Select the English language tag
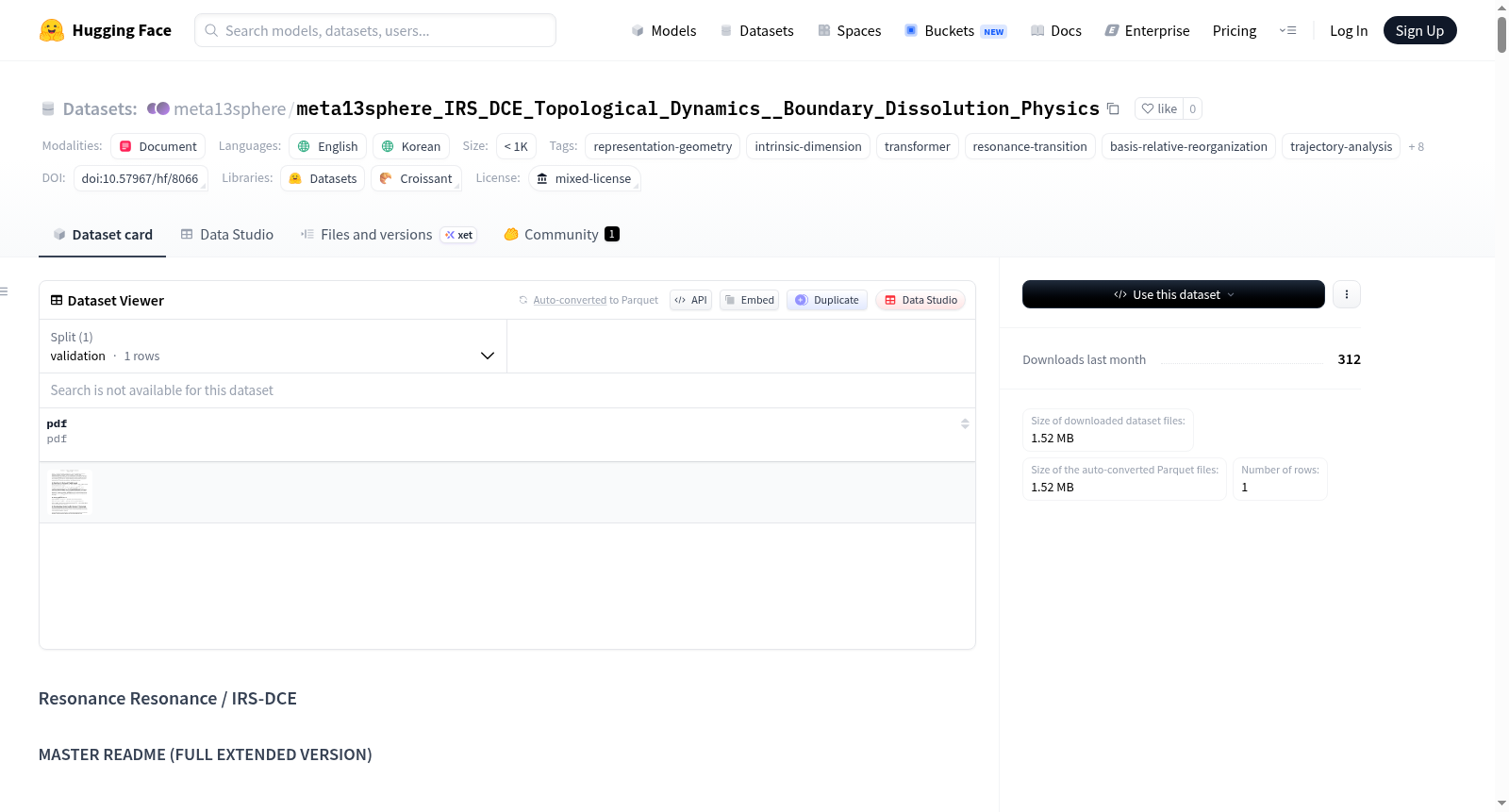 (x=327, y=146)
